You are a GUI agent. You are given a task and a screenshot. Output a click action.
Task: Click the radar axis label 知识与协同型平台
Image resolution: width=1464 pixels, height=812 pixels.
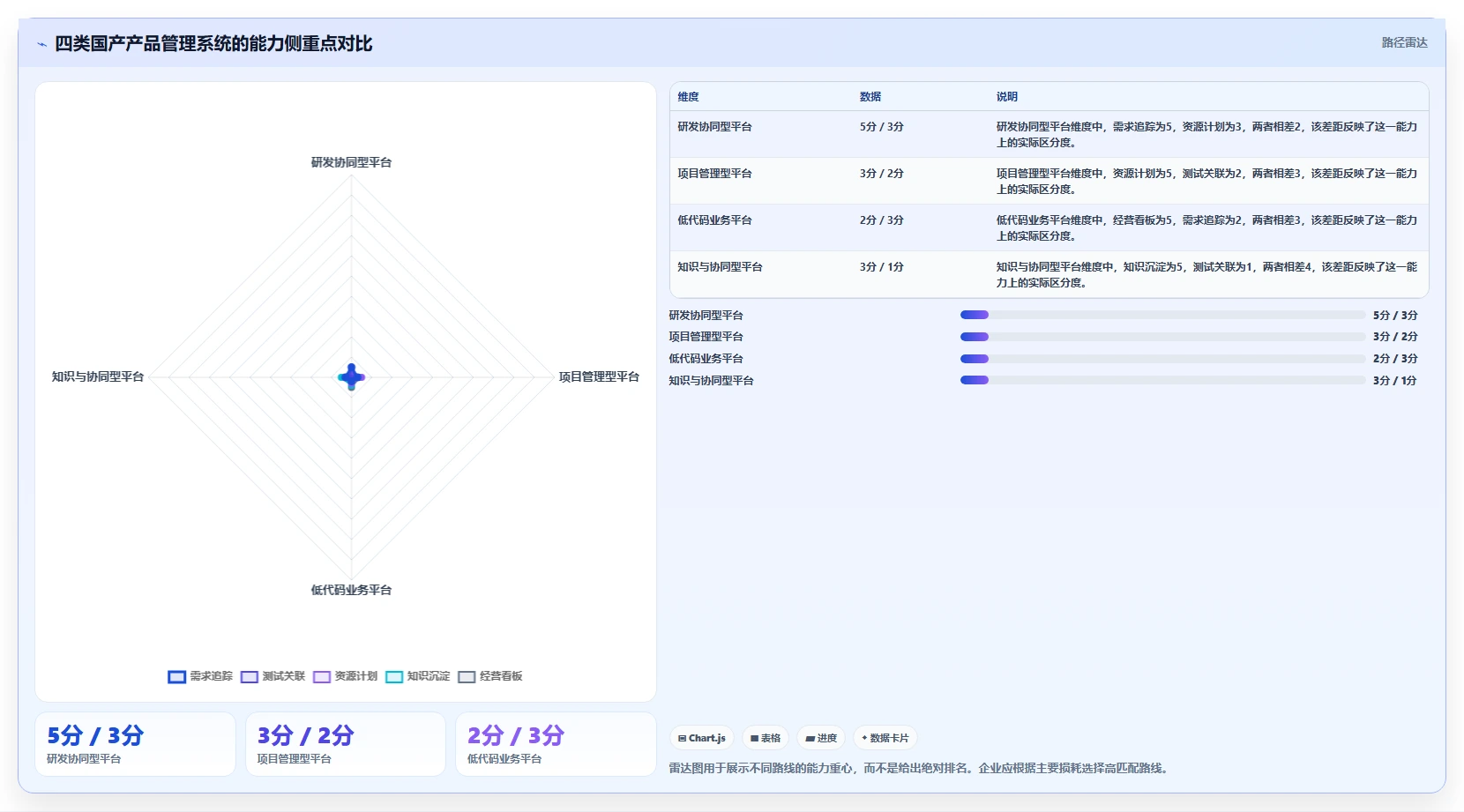pos(98,376)
